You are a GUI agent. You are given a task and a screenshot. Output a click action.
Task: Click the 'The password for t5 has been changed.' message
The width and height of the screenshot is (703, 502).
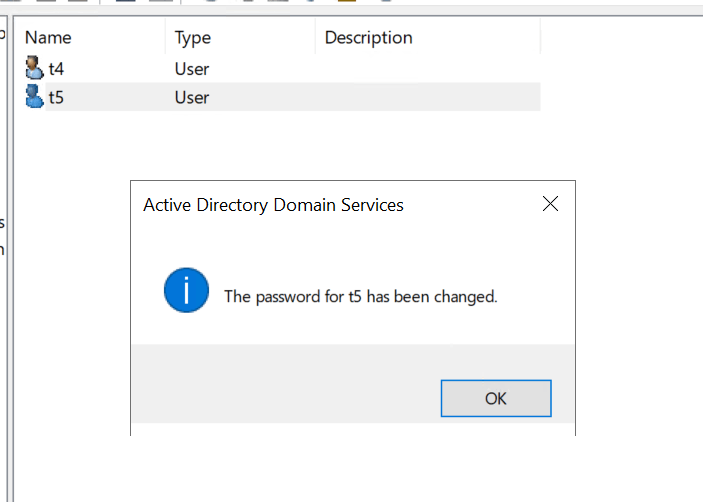[361, 297]
